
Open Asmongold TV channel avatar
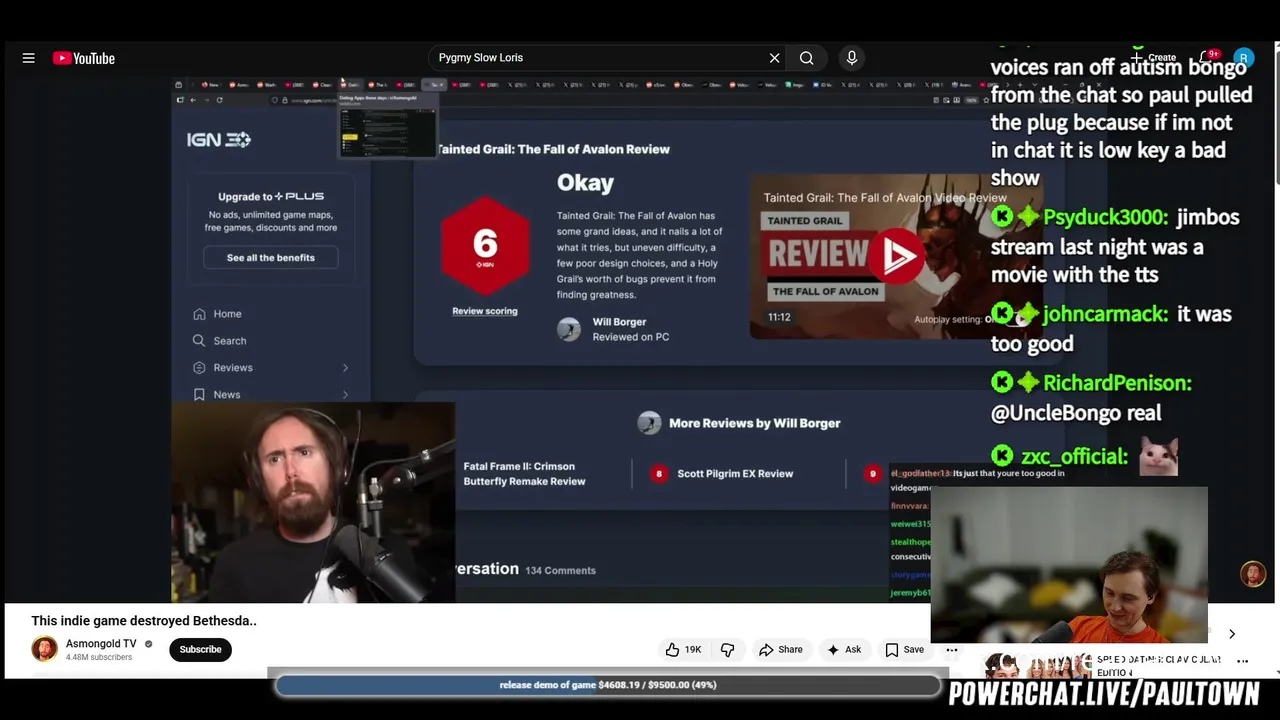44,649
